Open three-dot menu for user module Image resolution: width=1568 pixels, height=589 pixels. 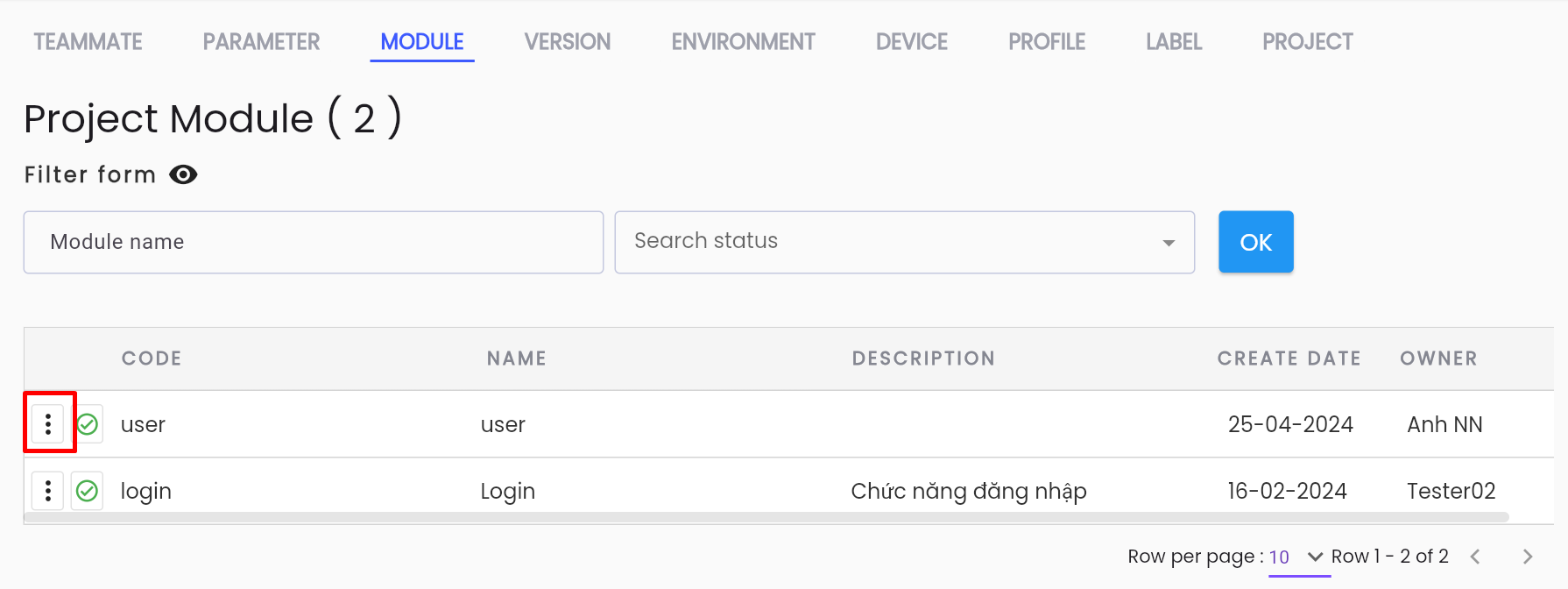(x=48, y=424)
